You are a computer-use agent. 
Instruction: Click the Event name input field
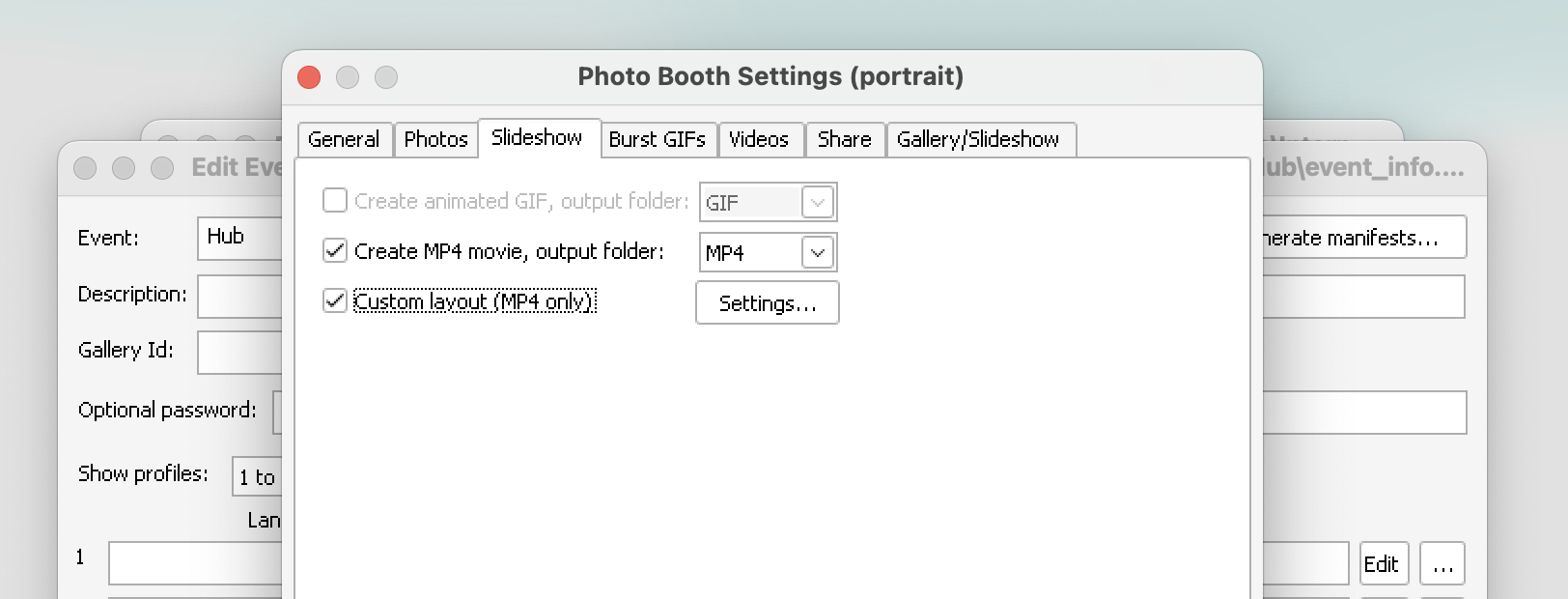(x=240, y=238)
